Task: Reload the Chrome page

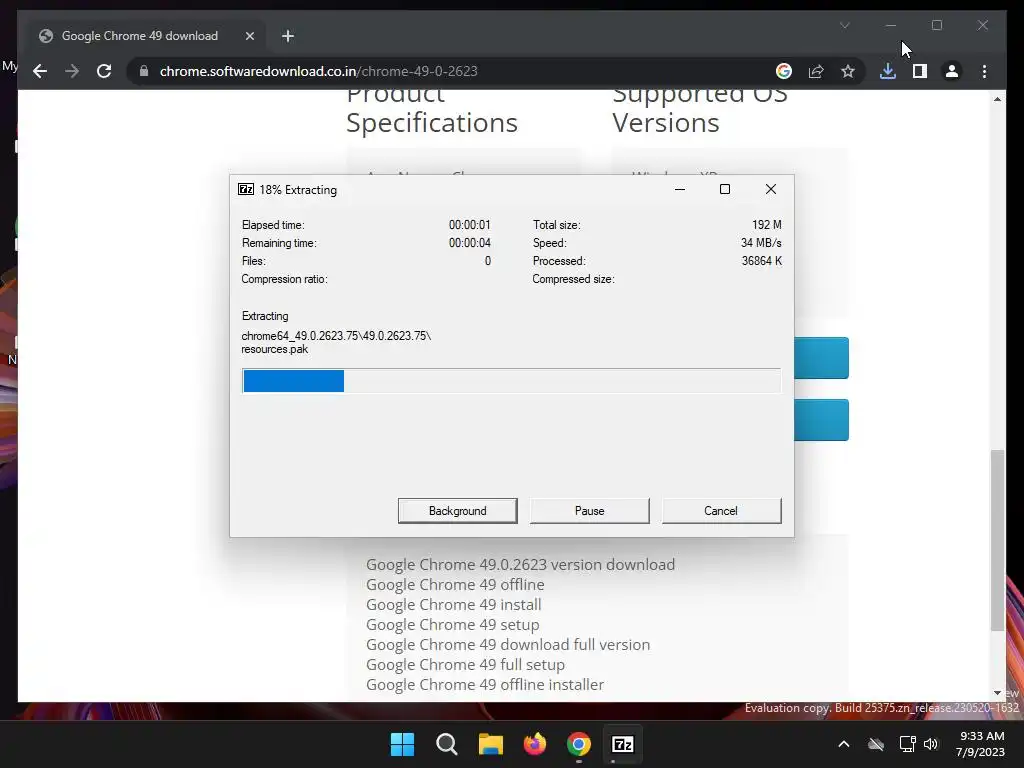Action: pos(104,71)
